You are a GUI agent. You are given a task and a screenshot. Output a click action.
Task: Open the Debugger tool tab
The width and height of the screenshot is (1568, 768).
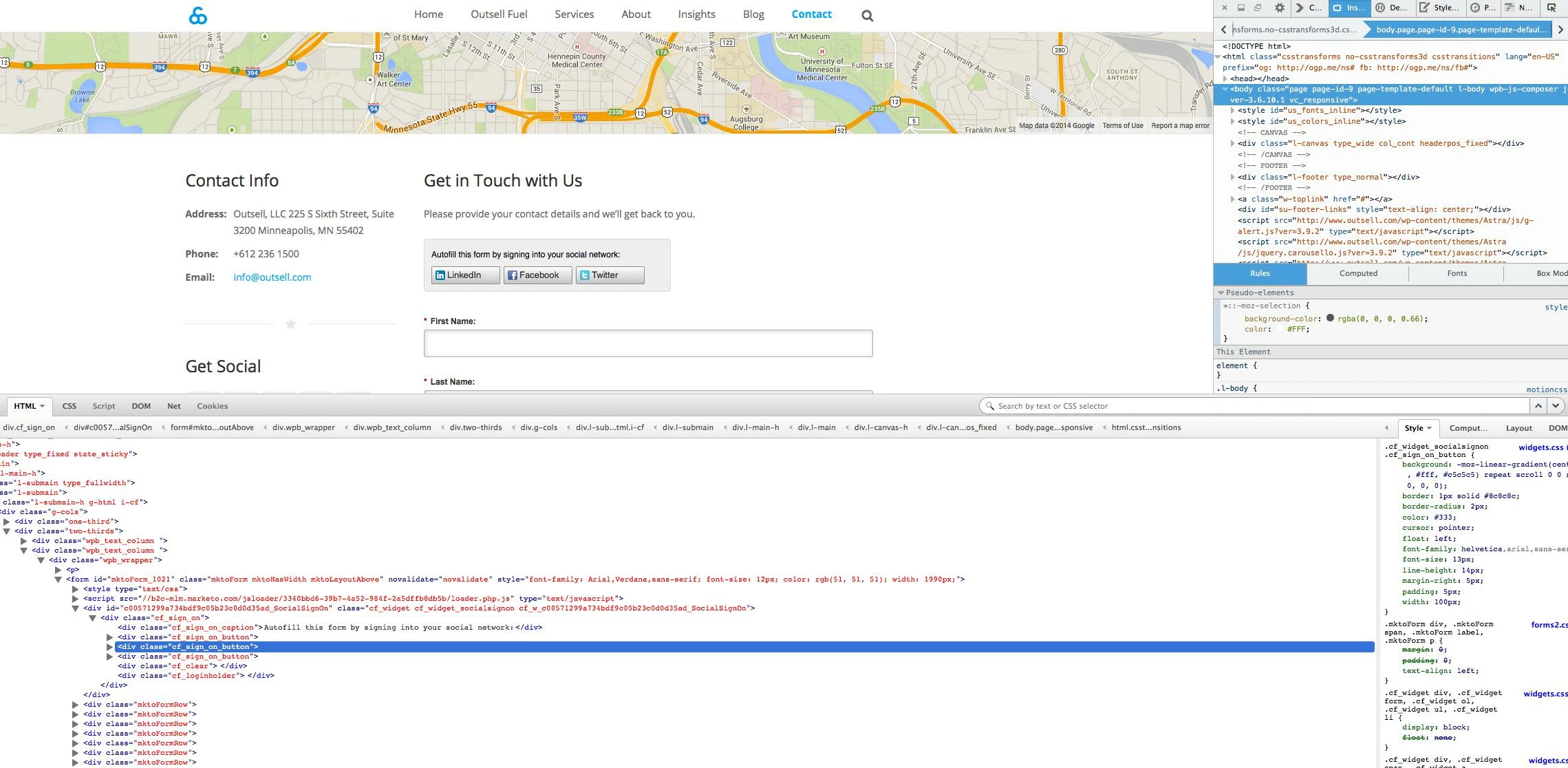click(x=1393, y=8)
